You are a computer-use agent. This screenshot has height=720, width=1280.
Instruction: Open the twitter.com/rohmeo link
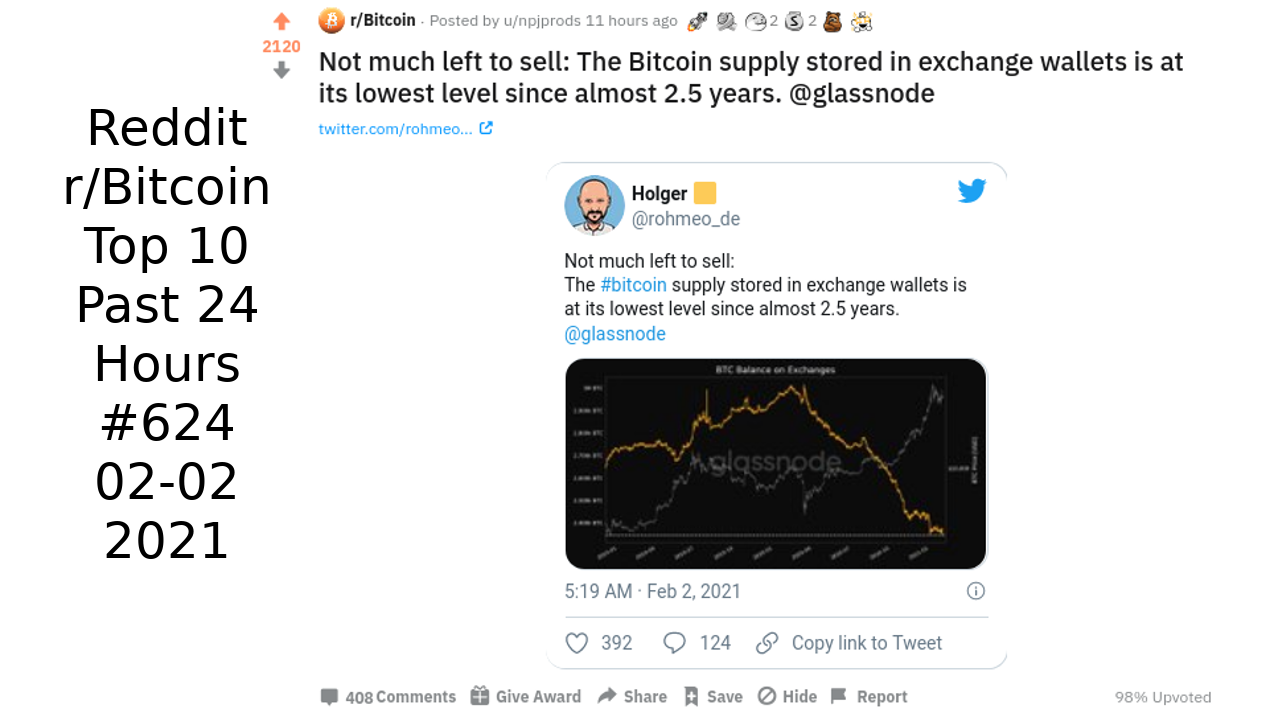[397, 128]
